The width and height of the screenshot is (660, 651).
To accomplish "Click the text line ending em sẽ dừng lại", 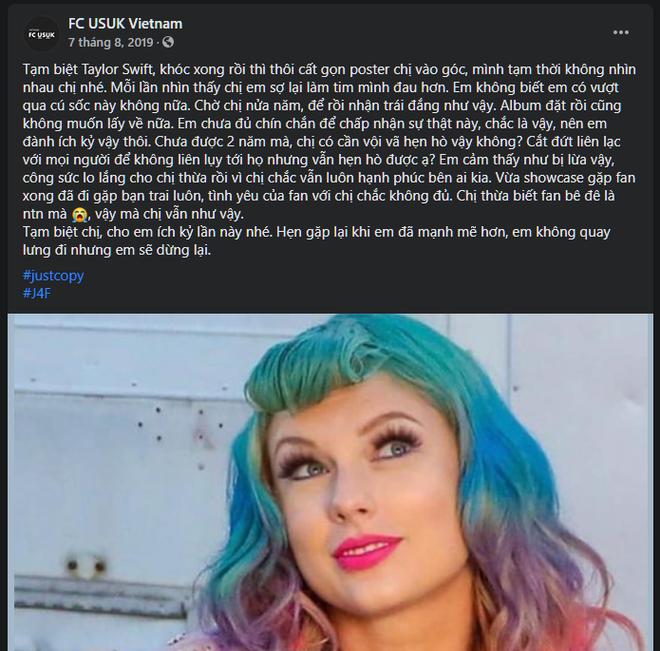I will (x=117, y=250).
